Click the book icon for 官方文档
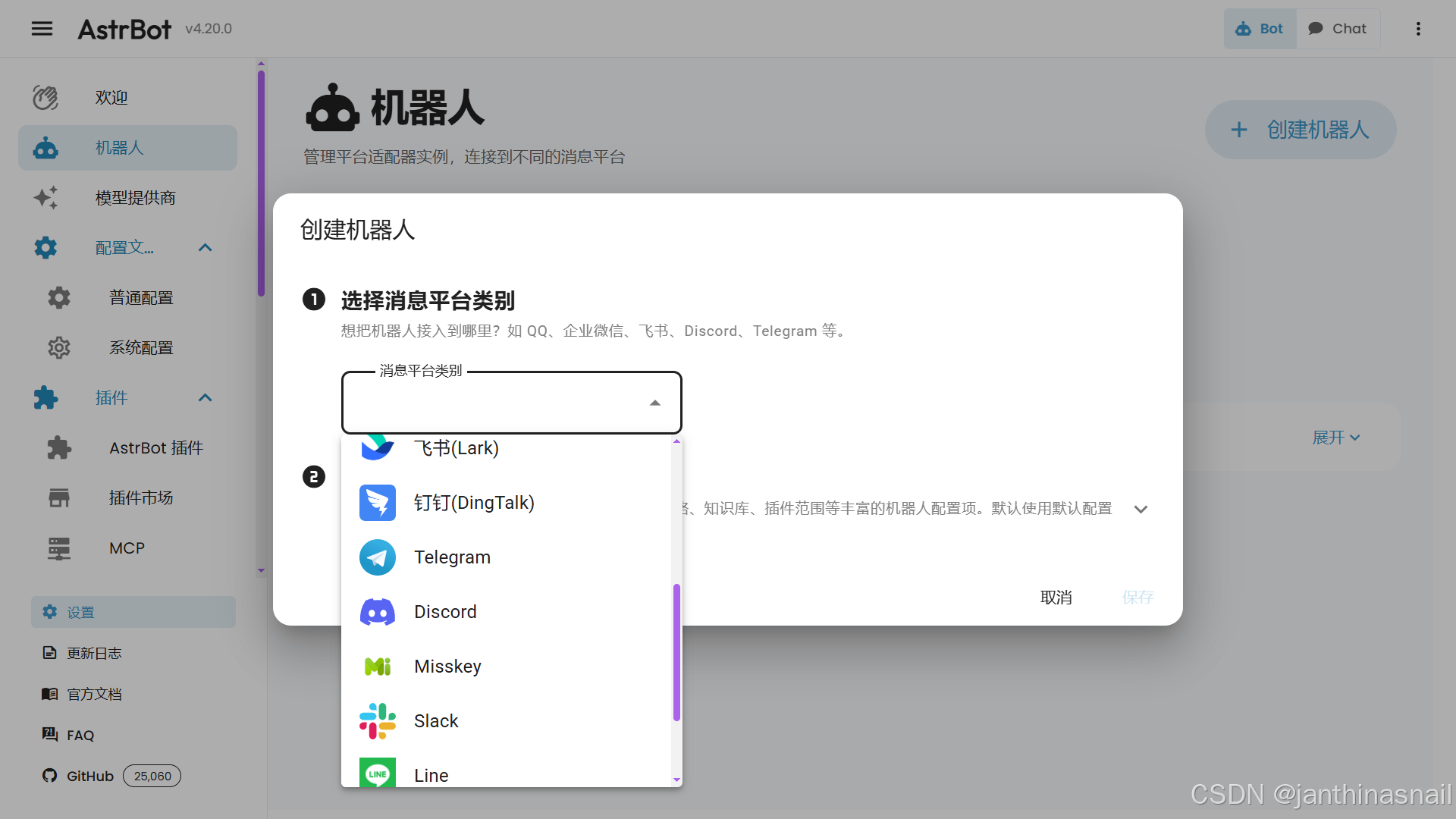This screenshot has width=1456, height=819. tap(49, 694)
